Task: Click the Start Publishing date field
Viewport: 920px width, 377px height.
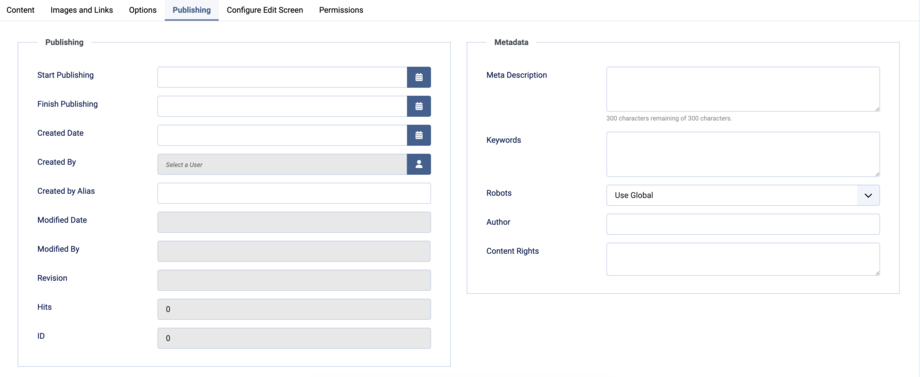Action: [282, 77]
